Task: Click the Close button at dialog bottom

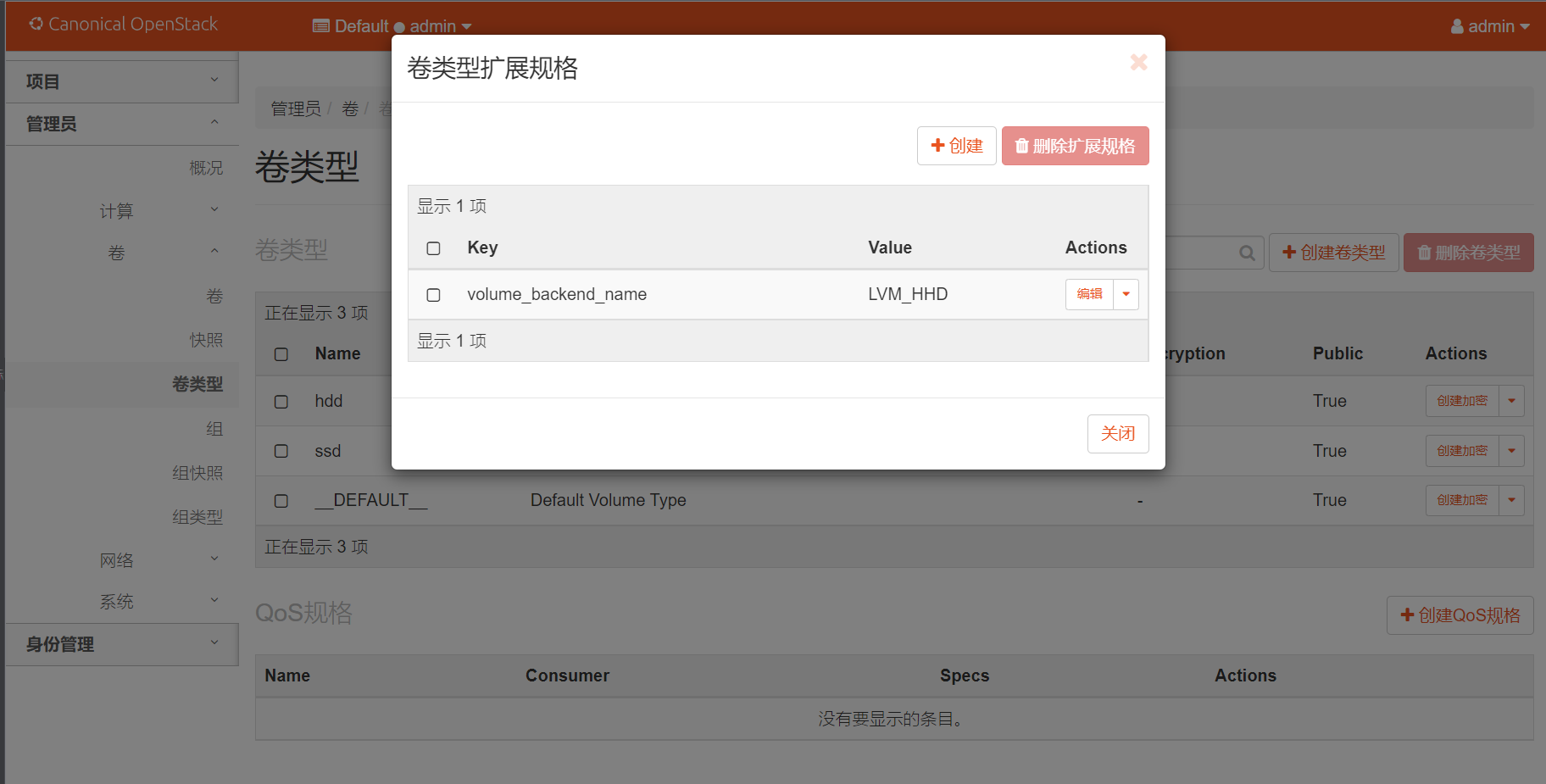Action: coord(1117,434)
